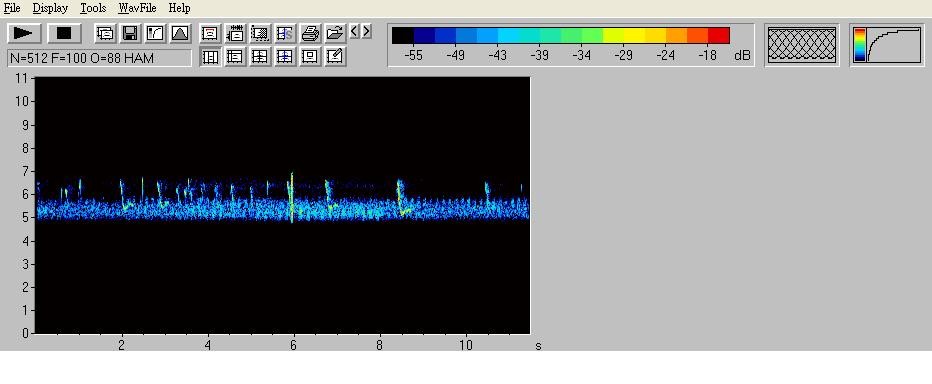Open the WavFile menu

[x=137, y=8]
